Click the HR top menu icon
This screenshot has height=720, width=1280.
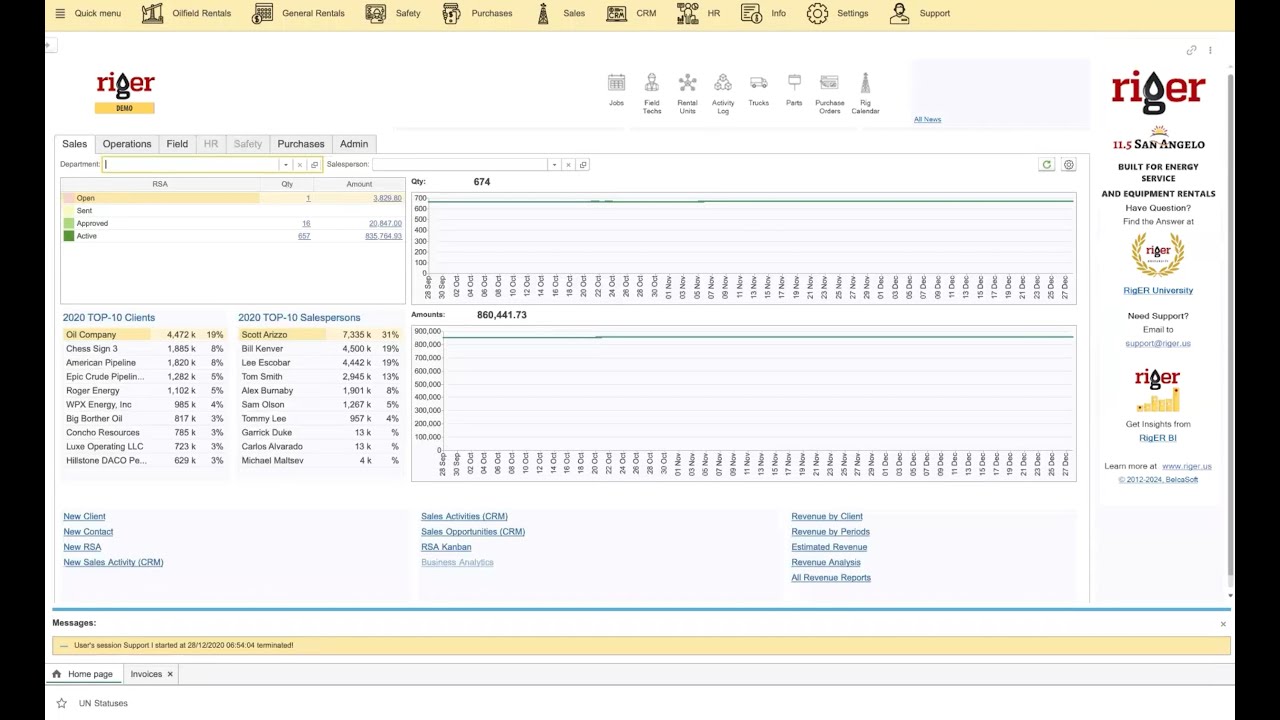coord(687,13)
